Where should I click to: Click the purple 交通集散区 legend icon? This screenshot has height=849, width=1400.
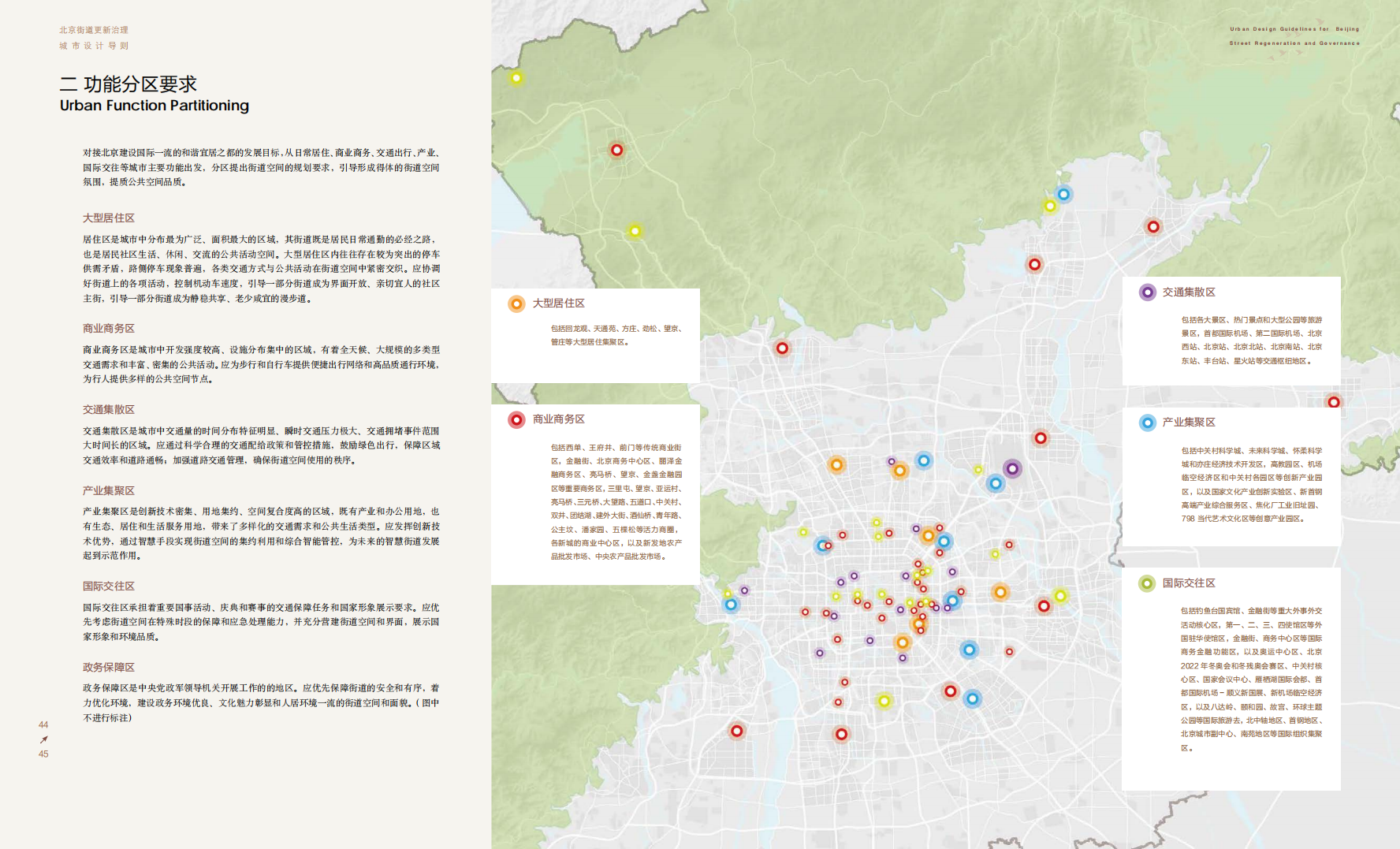coord(1148,292)
